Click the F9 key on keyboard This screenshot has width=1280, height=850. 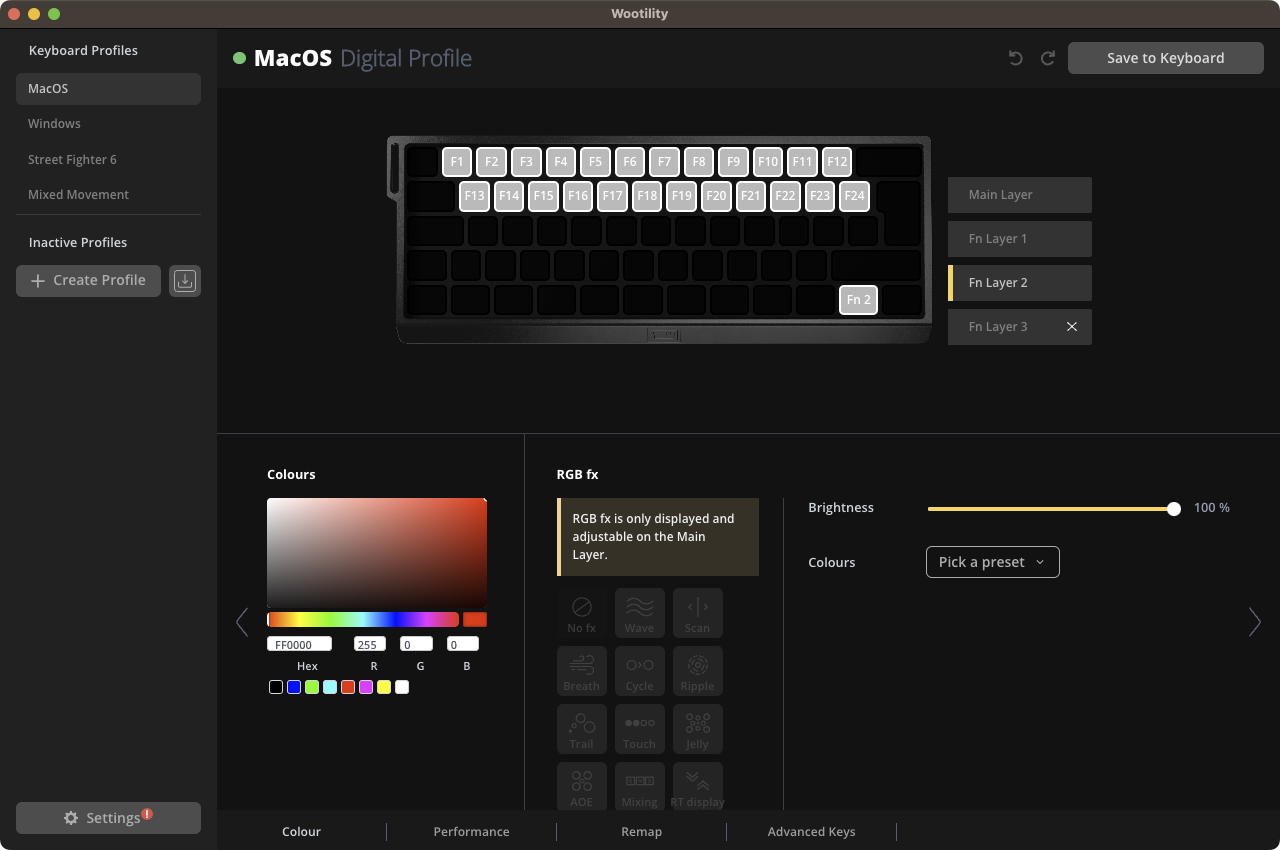pos(733,162)
